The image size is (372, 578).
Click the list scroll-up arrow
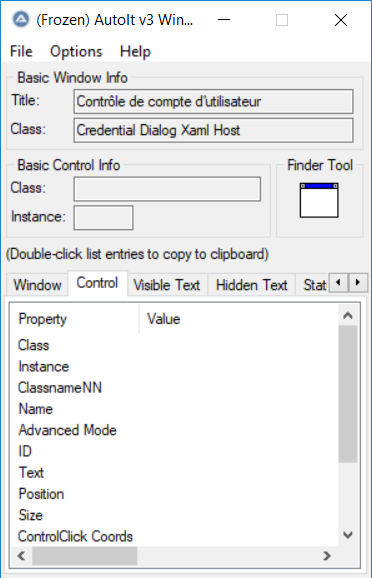coord(348,315)
